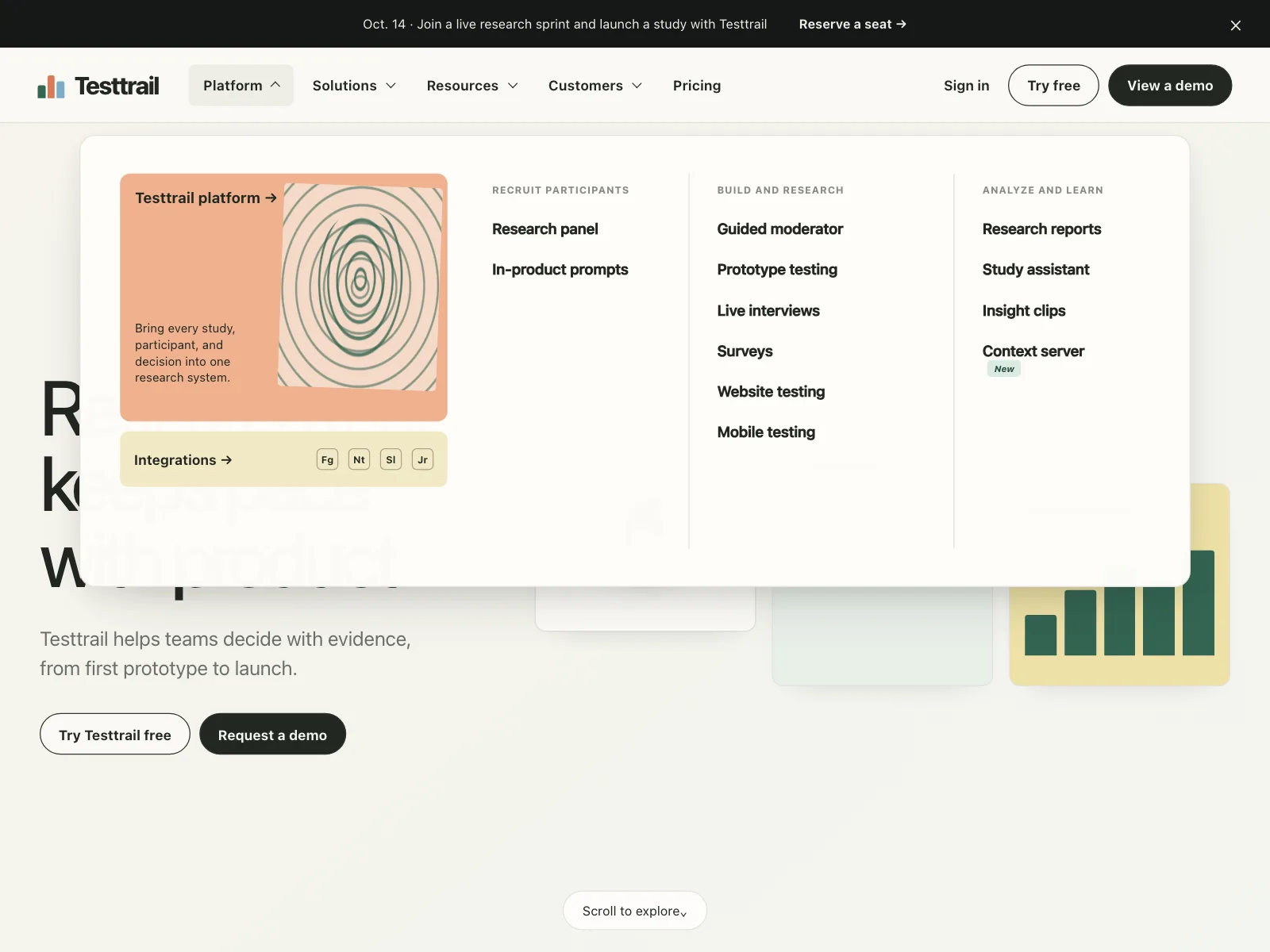Expand the Customers dropdown

595,85
